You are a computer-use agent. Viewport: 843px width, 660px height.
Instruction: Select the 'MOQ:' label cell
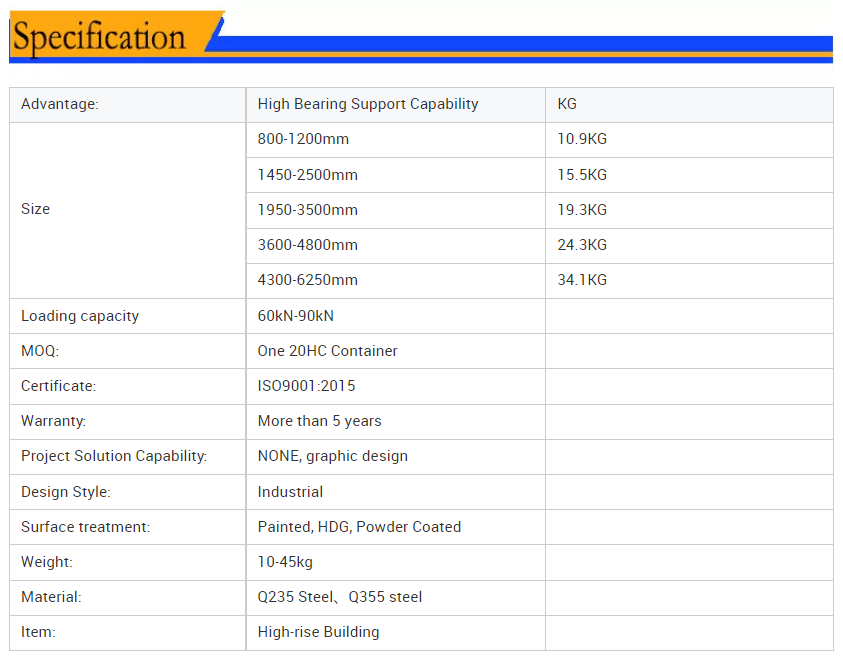(x=127, y=351)
